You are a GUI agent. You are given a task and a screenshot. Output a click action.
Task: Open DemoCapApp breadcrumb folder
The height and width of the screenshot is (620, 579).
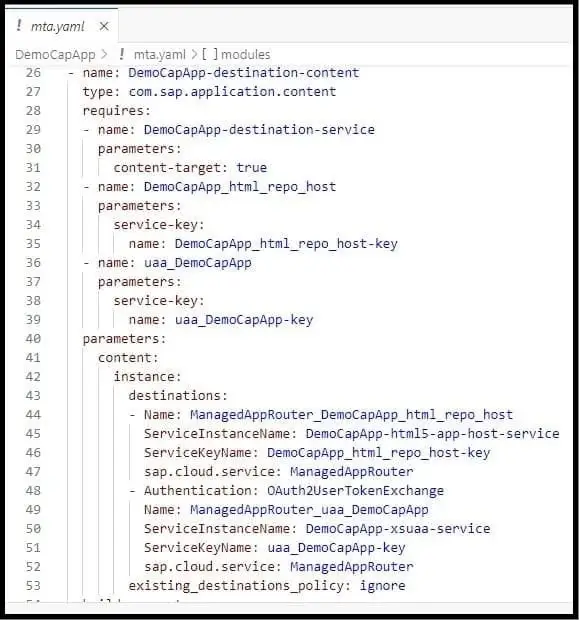[55, 55]
